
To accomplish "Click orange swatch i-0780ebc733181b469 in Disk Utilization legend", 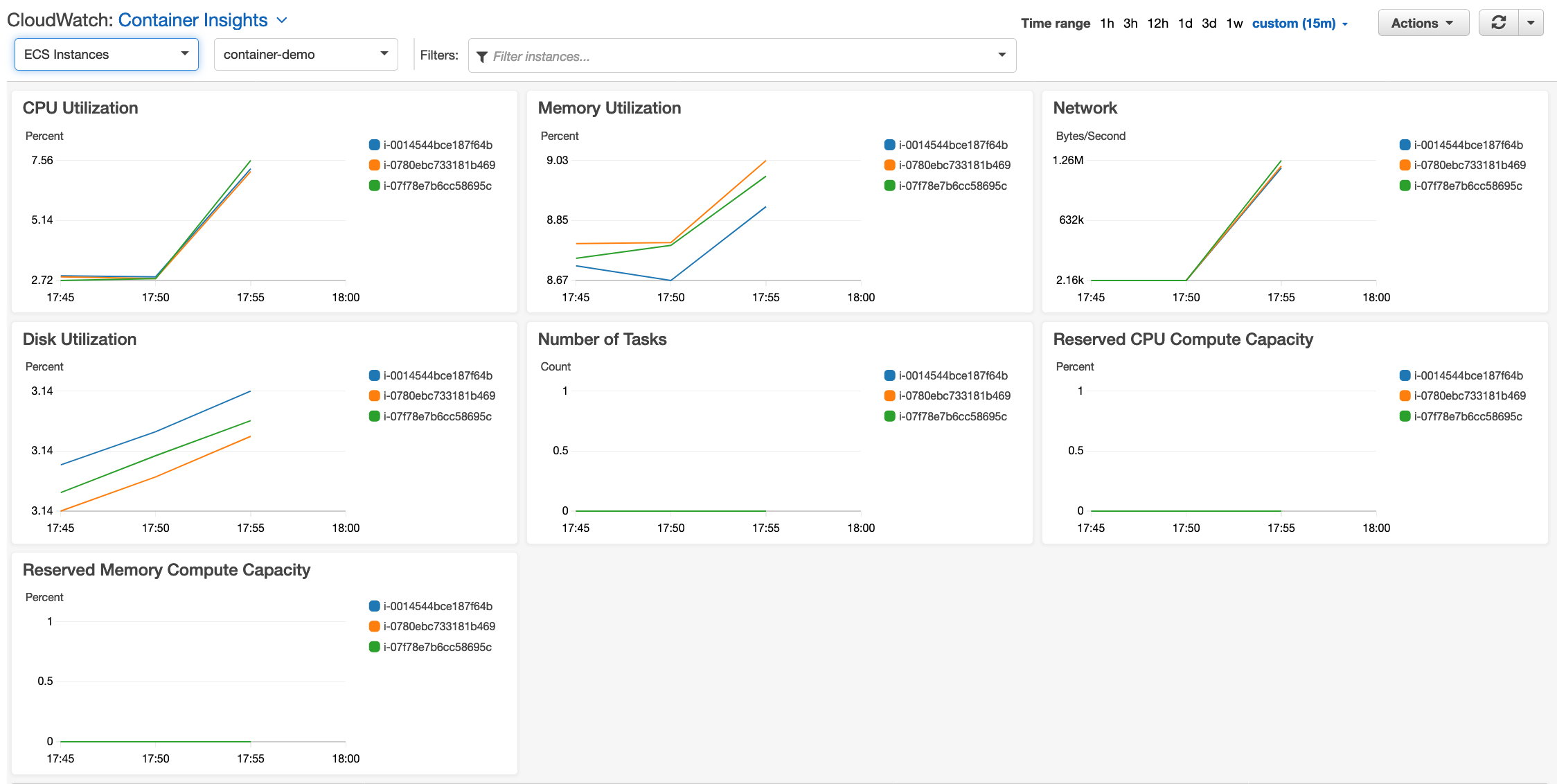I will [x=374, y=395].
